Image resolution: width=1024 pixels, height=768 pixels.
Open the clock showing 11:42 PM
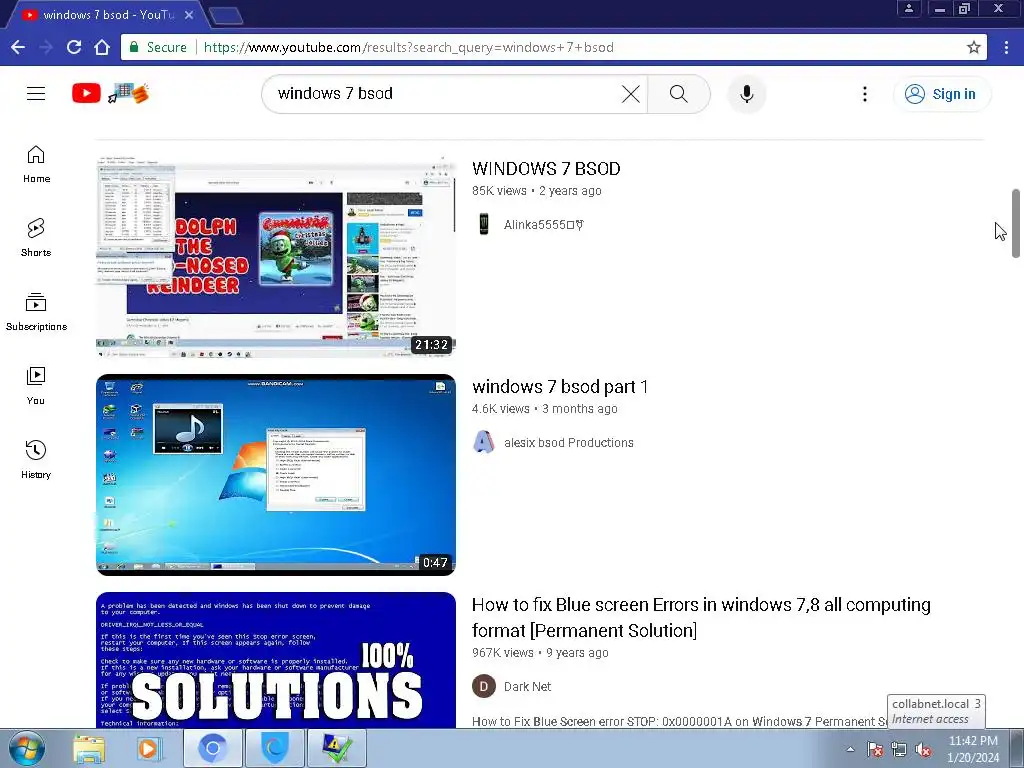pos(973,749)
